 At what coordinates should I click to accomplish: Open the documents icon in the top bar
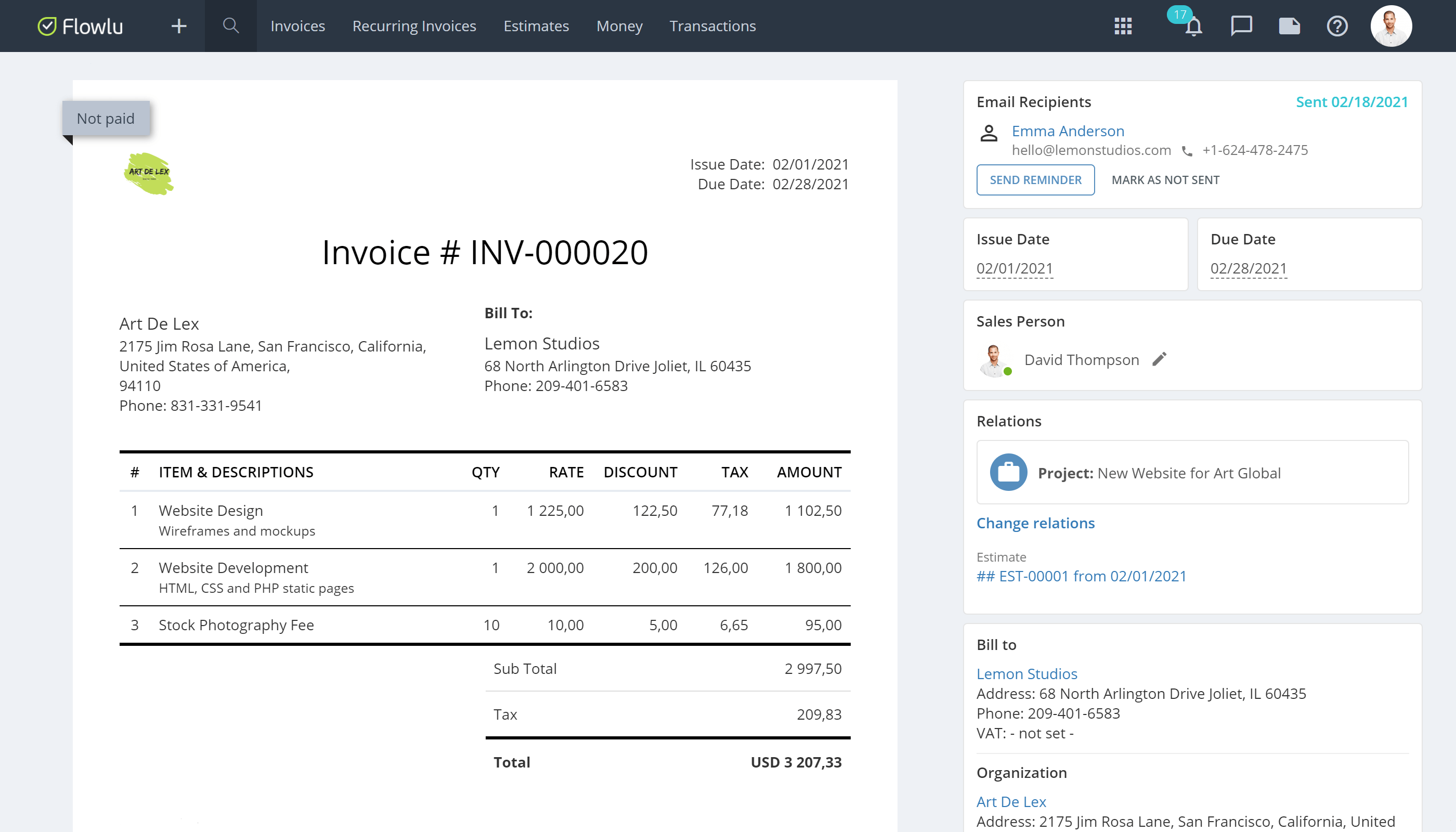coord(1289,25)
